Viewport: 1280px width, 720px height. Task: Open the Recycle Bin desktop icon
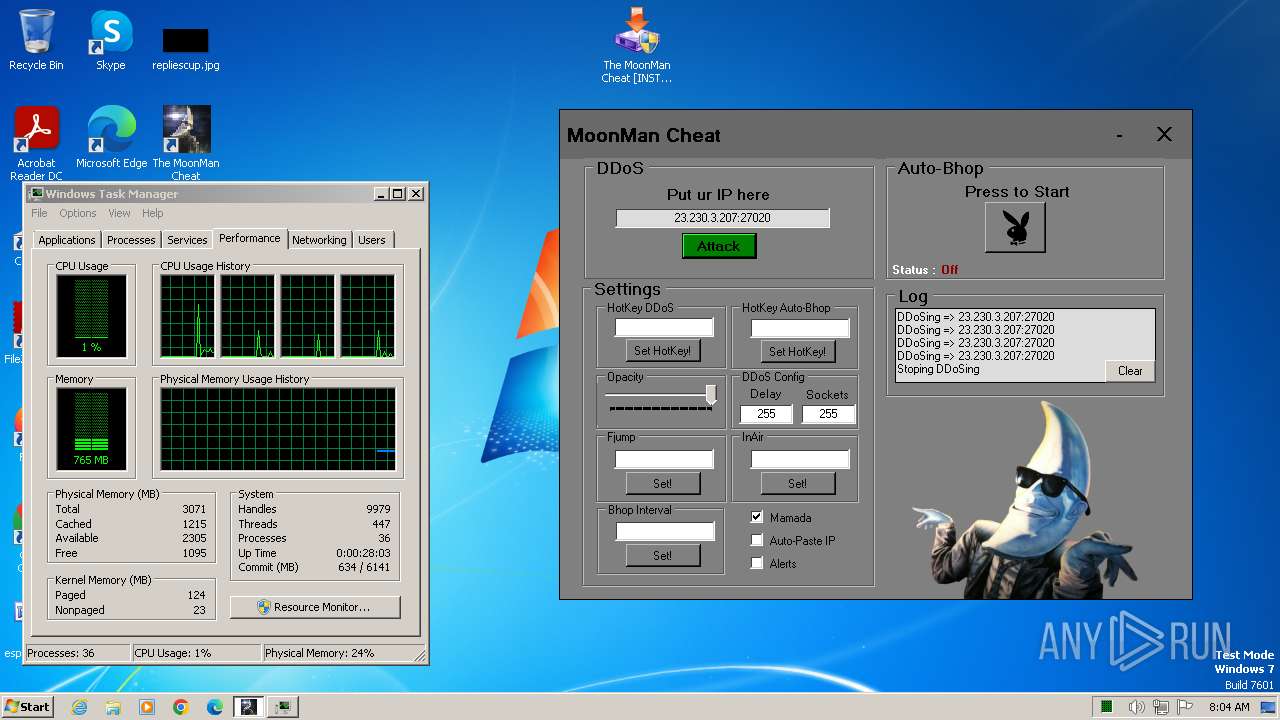(x=36, y=40)
